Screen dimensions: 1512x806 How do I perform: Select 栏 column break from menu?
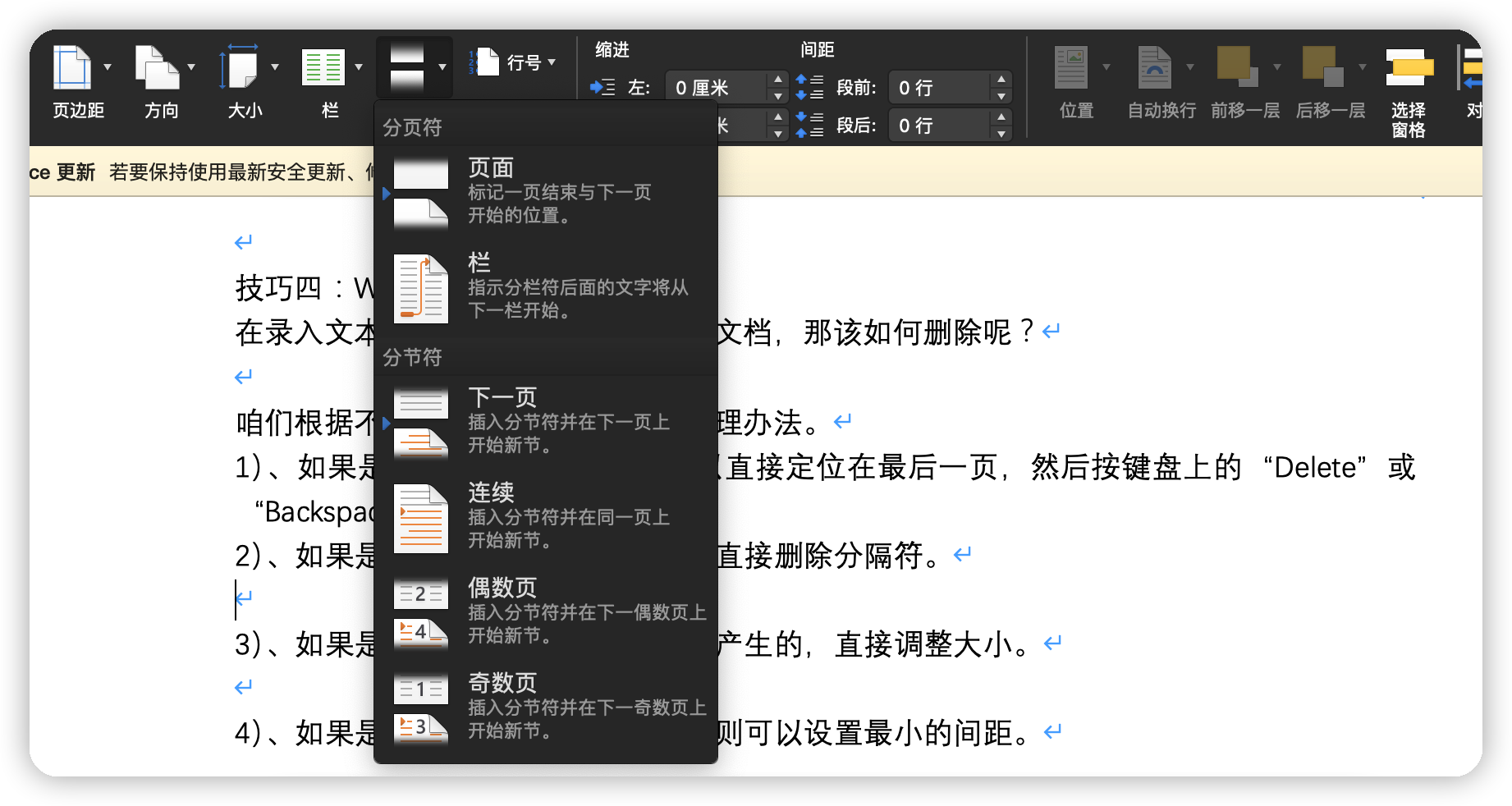click(x=545, y=286)
